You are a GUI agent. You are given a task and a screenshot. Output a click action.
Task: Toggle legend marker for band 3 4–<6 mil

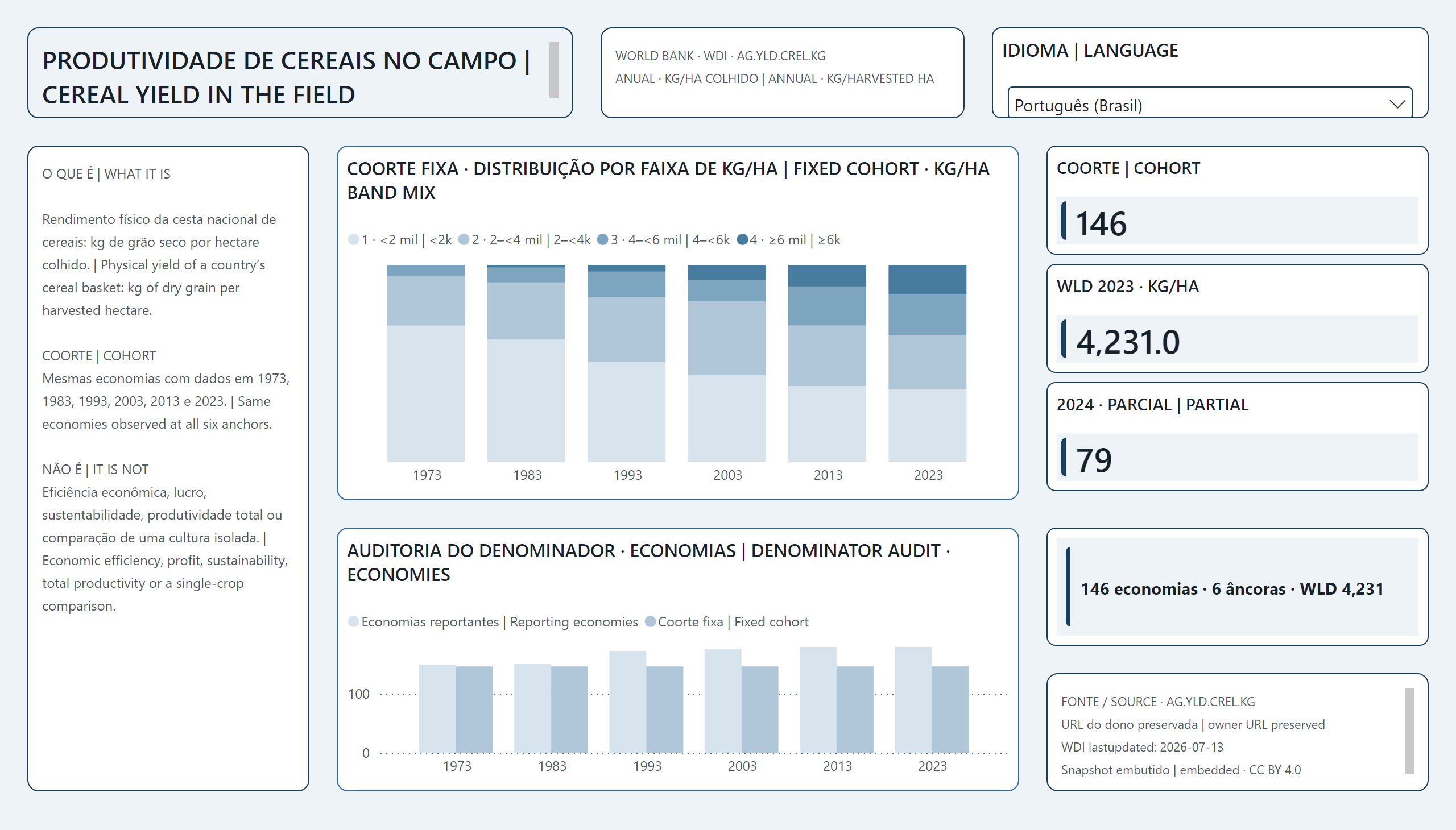tap(602, 240)
